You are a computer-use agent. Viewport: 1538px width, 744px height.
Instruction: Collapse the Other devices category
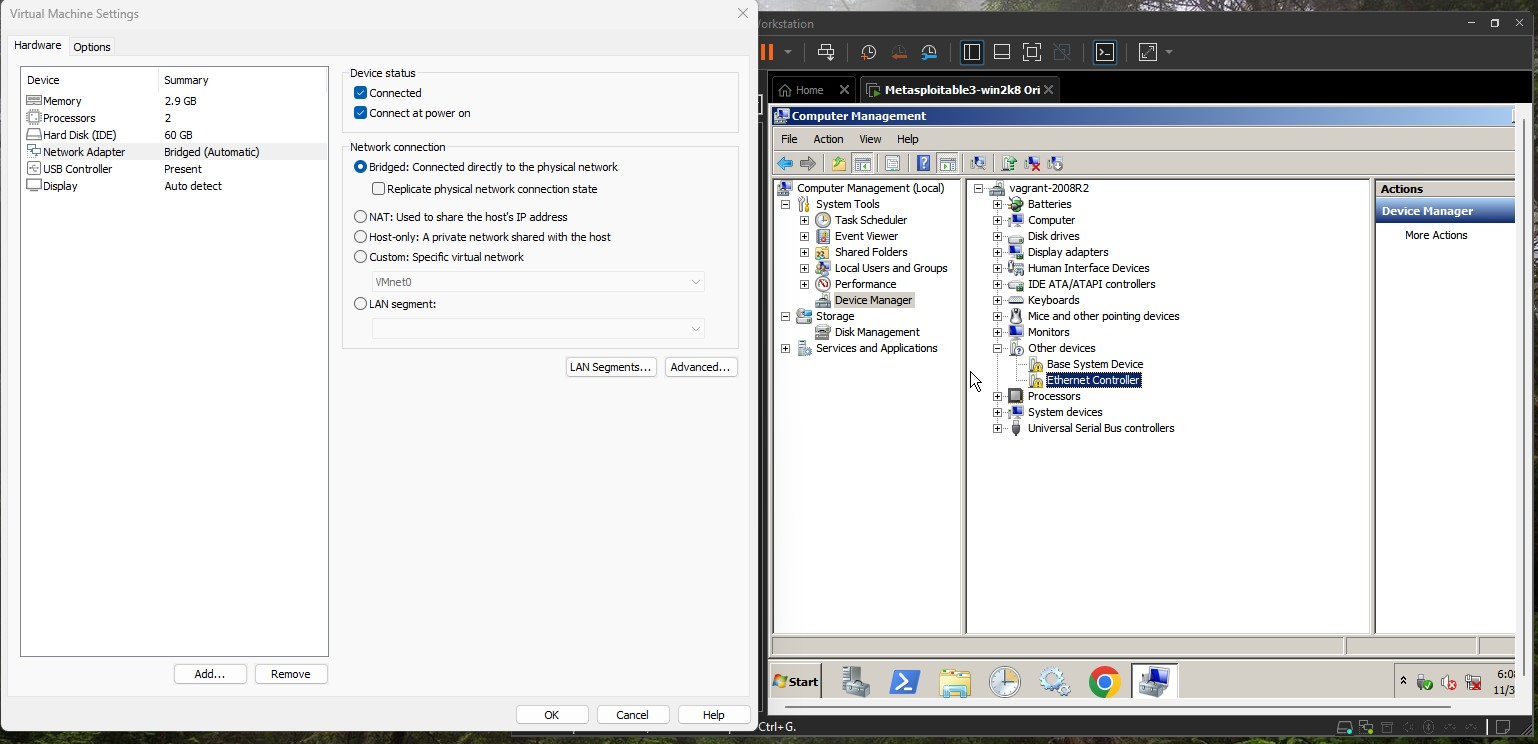997,348
